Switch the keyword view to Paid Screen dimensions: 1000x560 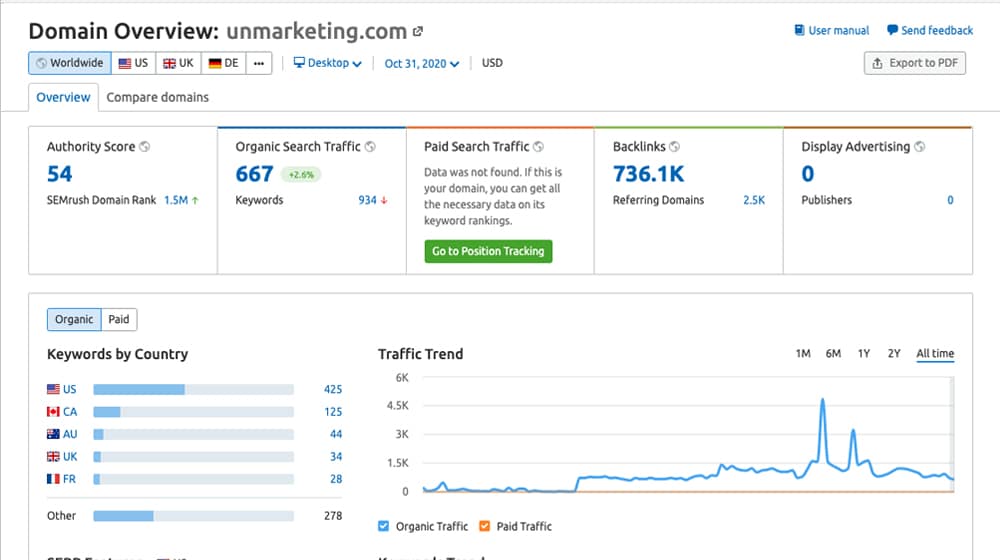119,320
